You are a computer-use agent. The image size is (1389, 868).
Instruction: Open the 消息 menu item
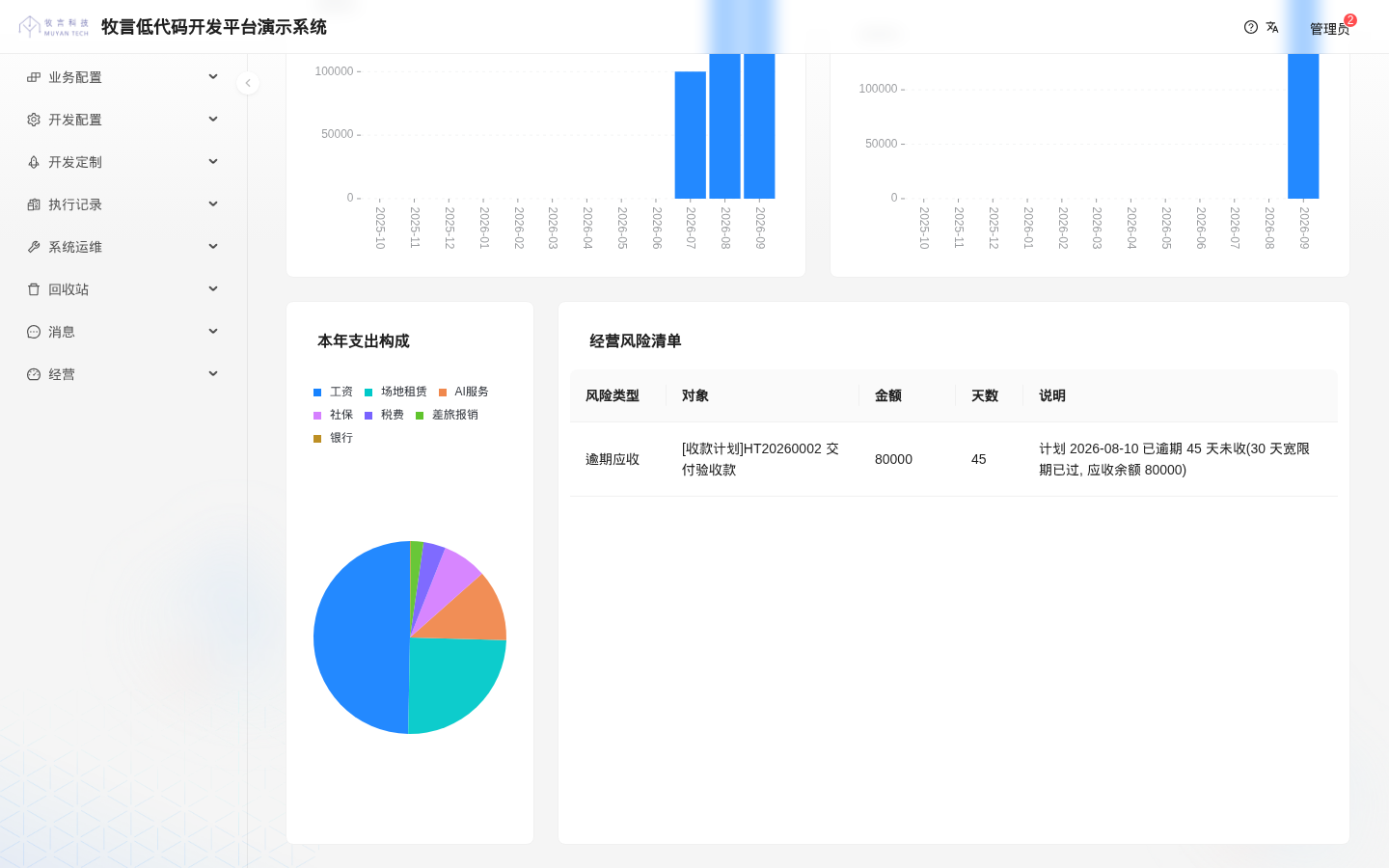coord(123,332)
